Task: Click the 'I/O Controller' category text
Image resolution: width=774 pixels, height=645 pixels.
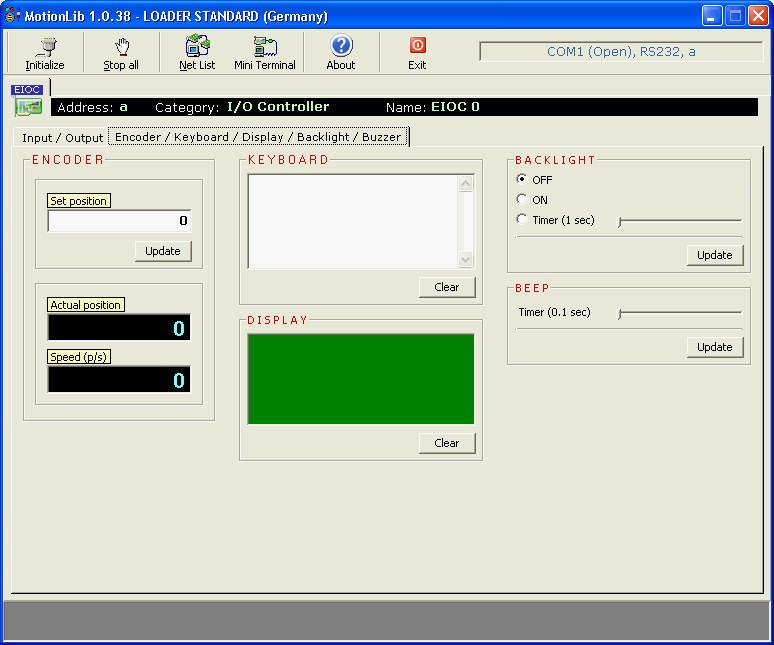Action: [x=278, y=107]
